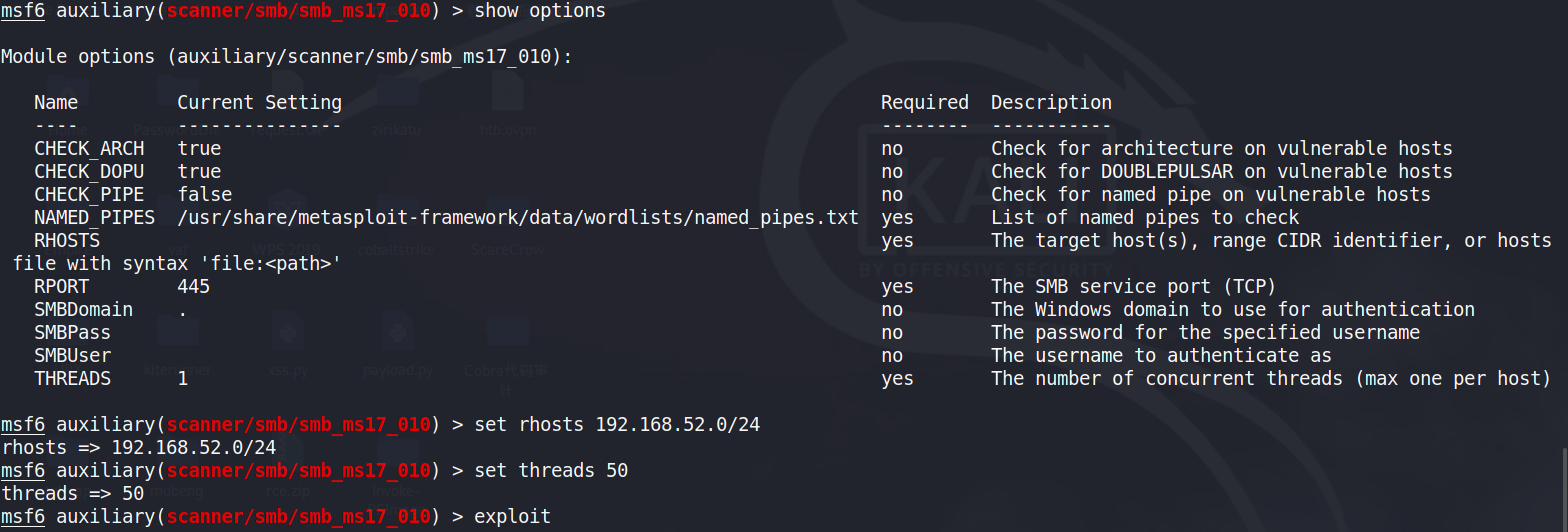This screenshot has height=532, width=1568.
Task: Click the Current Setting column header
Action: click(x=259, y=102)
